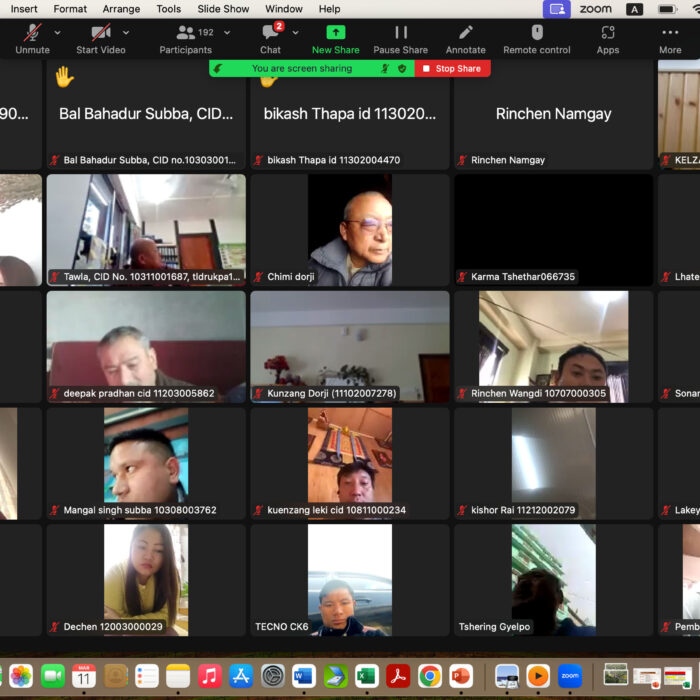
Task: Open Notes app in Dock
Action: pos(178,676)
